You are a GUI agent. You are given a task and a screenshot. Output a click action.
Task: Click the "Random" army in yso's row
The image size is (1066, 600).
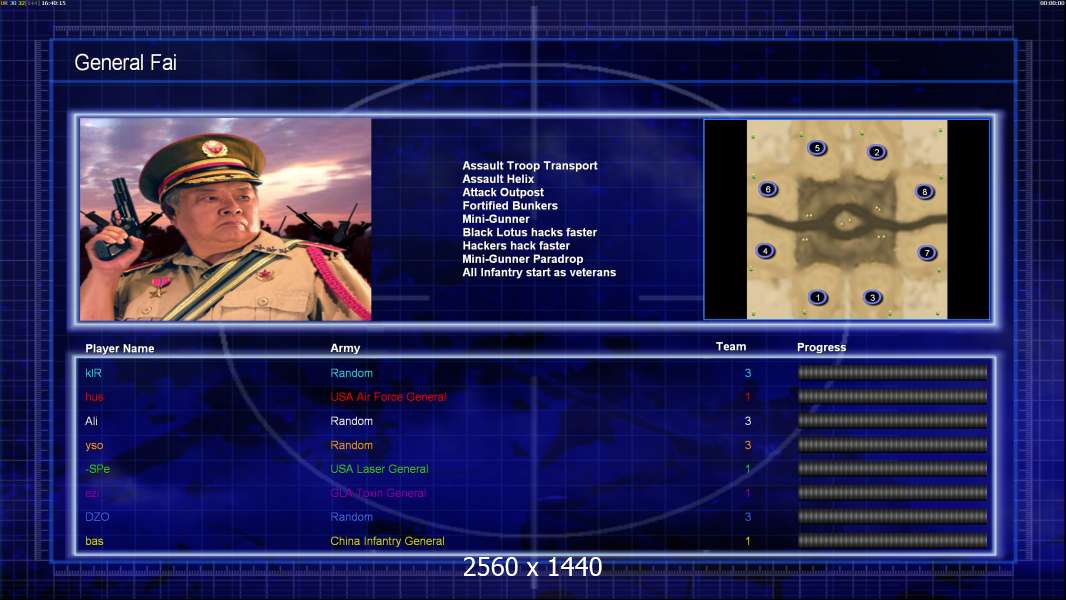tap(351, 445)
